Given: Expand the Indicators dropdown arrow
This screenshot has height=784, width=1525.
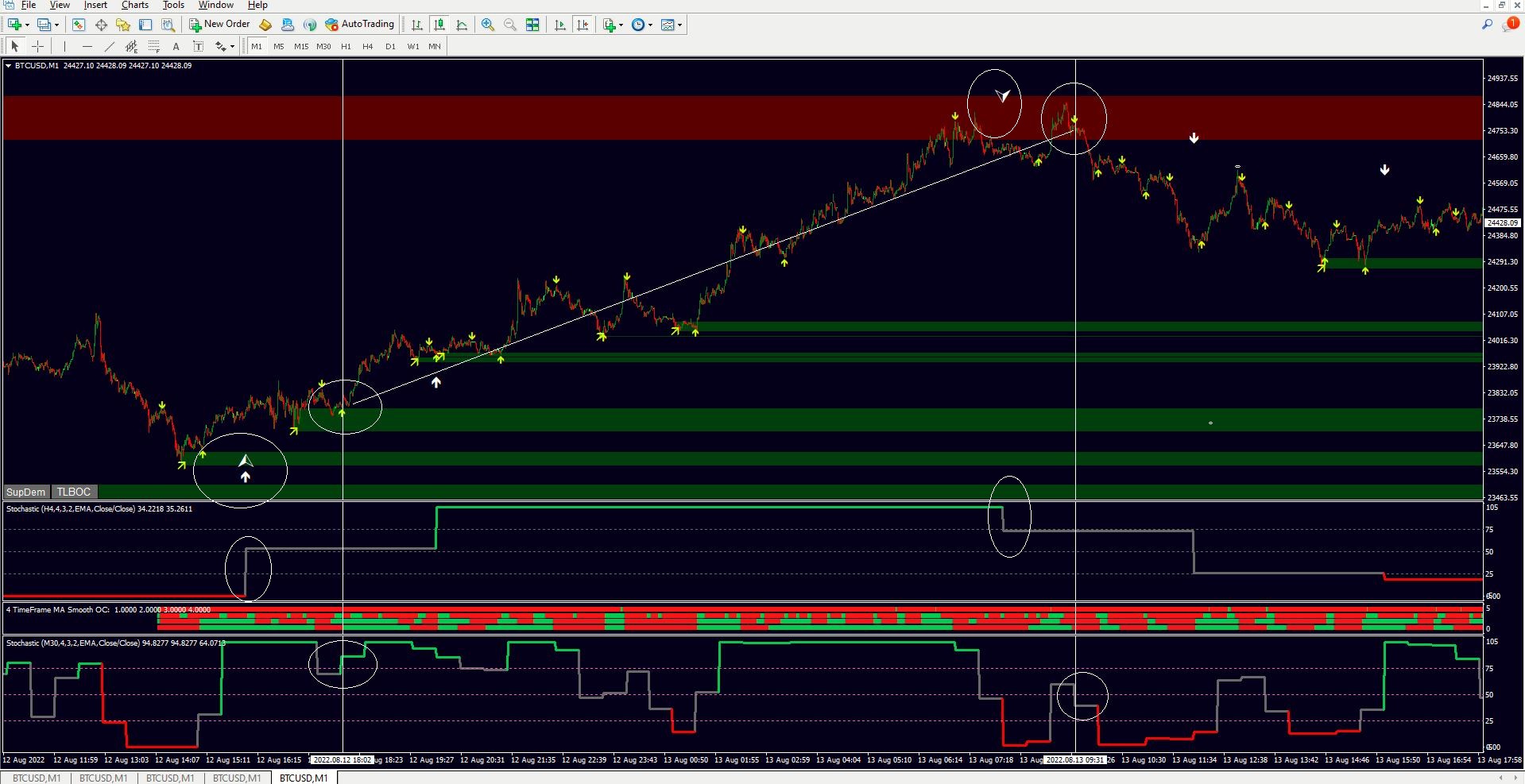Looking at the screenshot, I should 621,25.
